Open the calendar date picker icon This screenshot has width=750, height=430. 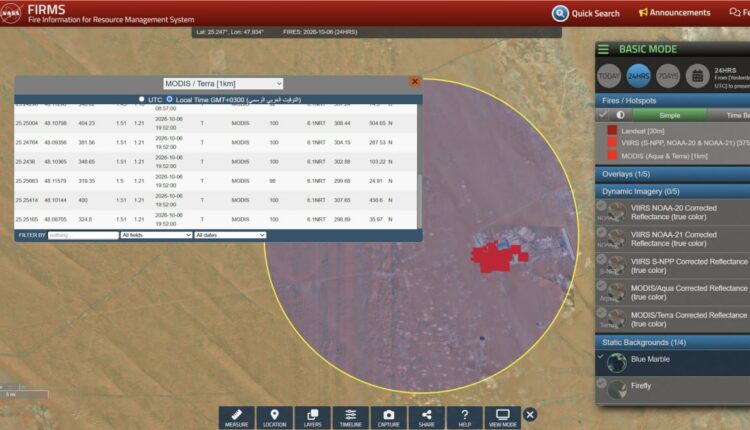tap(697, 76)
